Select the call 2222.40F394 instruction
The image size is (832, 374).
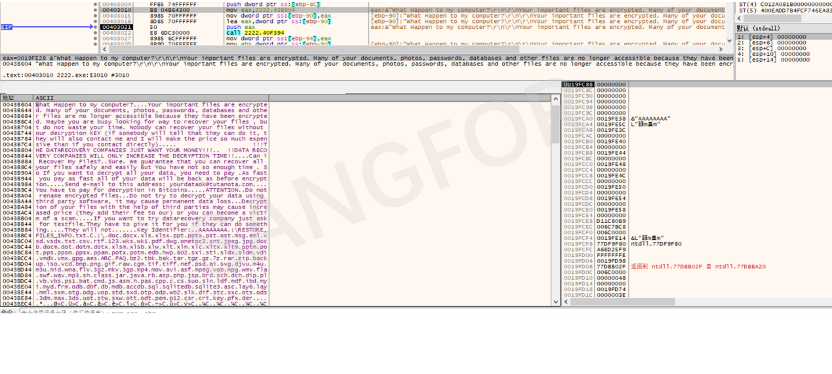[255, 33]
